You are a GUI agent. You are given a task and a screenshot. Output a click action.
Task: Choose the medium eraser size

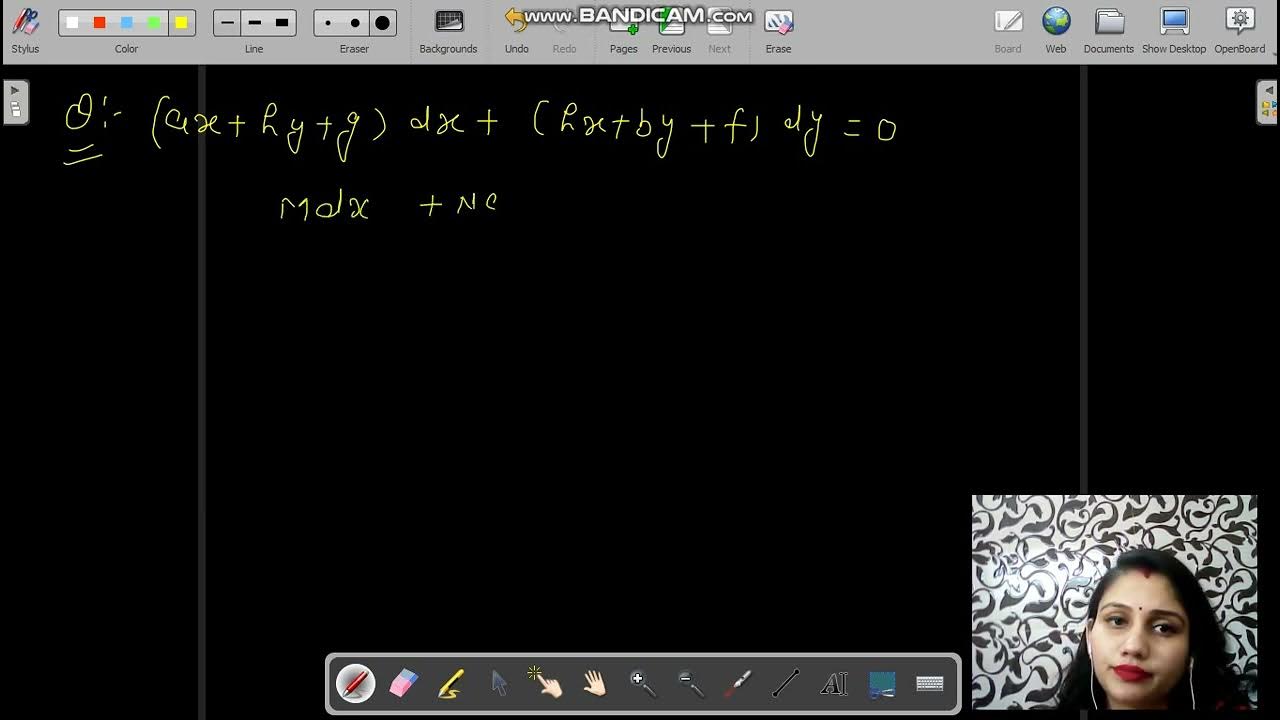(355, 22)
